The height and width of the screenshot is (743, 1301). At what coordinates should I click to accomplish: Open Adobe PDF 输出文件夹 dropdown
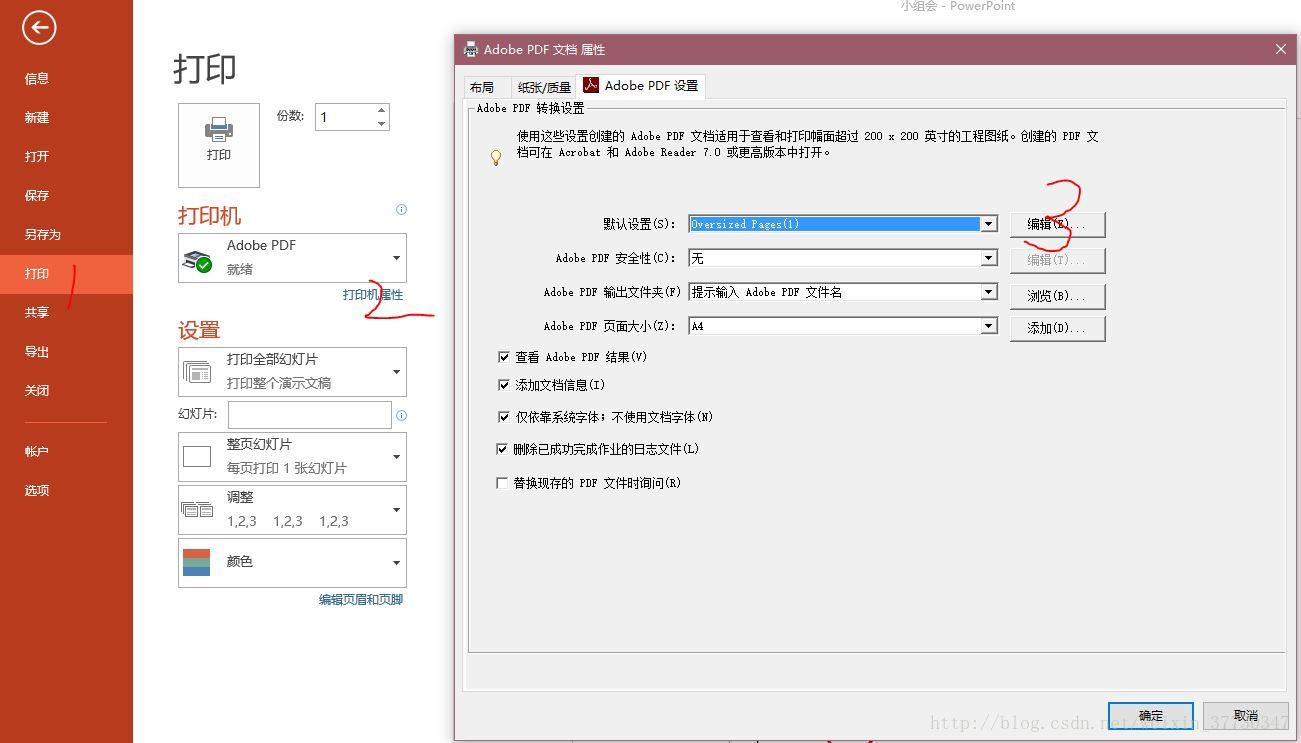[843, 292]
